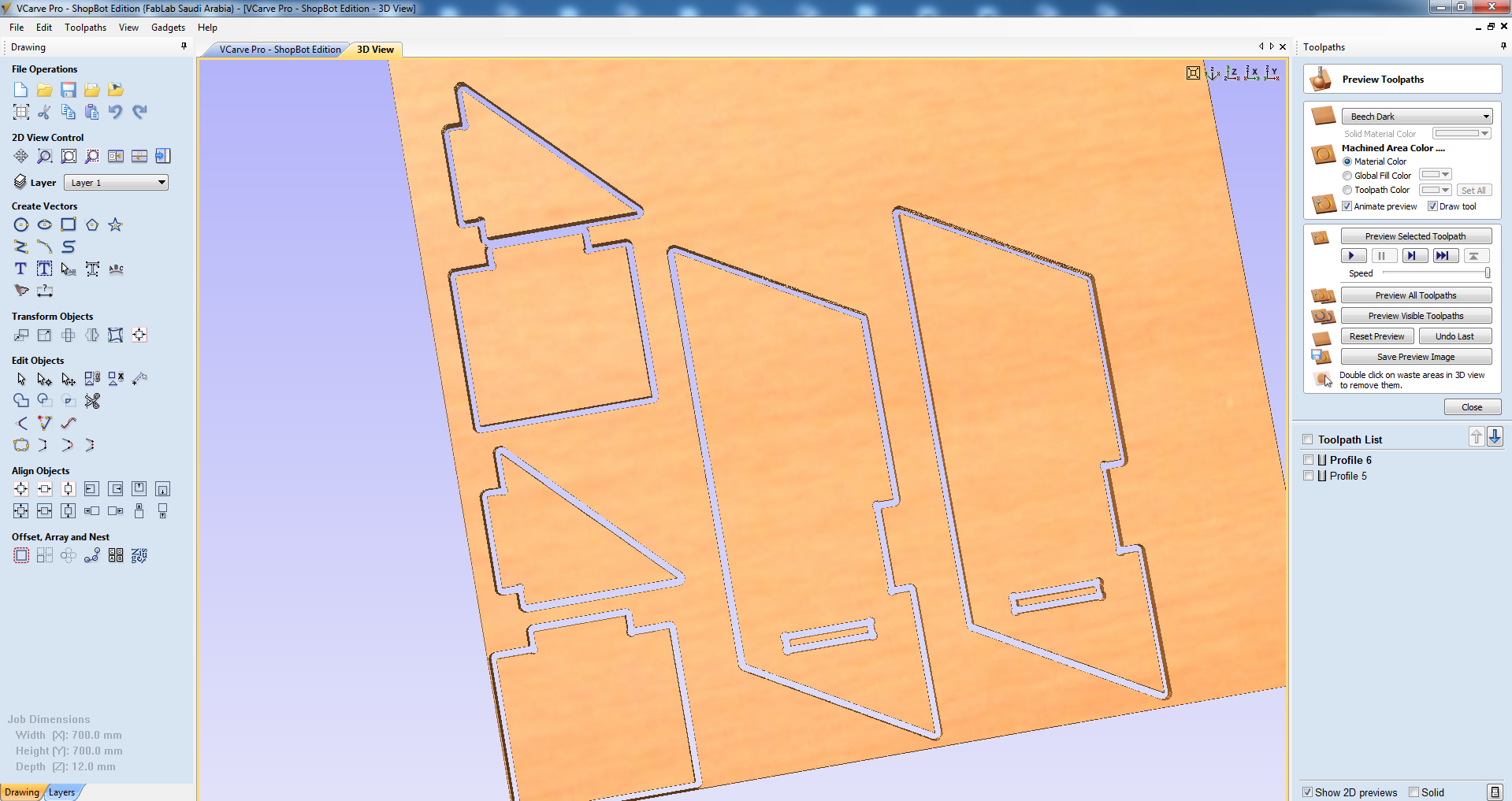
Task: Check the Toolpath List checkbox
Action: point(1308,439)
